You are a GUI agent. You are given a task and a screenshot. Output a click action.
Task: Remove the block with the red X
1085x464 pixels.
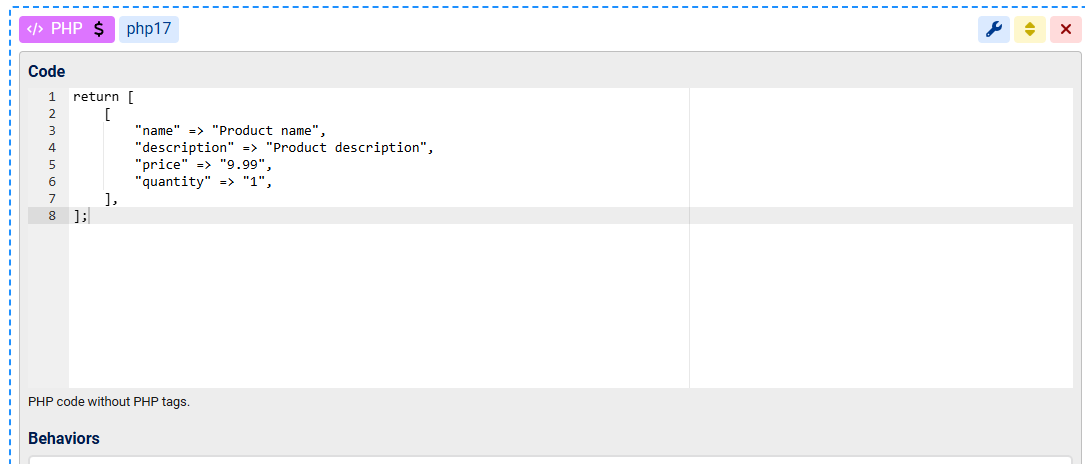click(x=1065, y=29)
